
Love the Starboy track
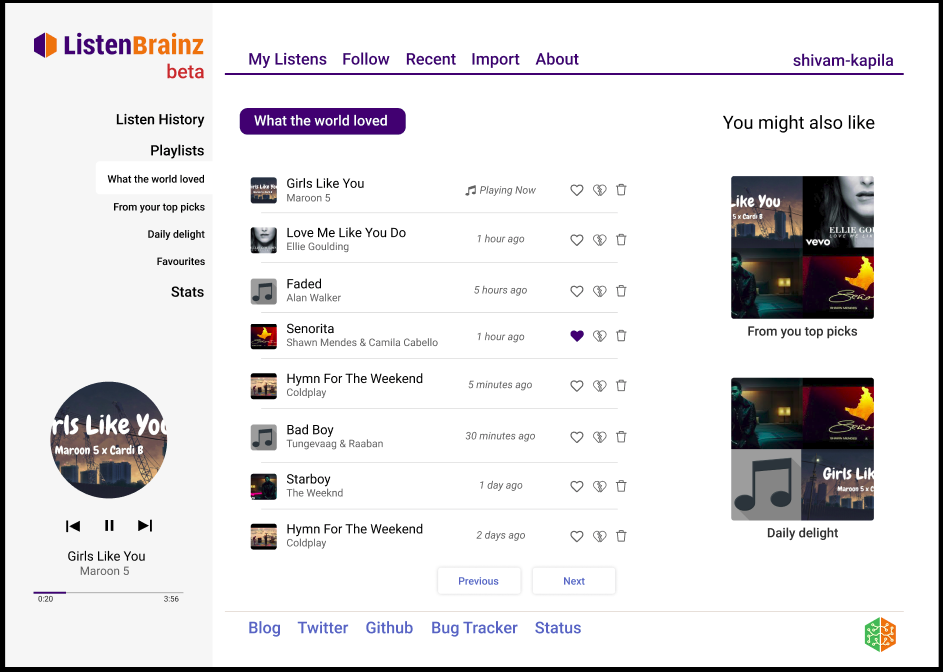577,486
